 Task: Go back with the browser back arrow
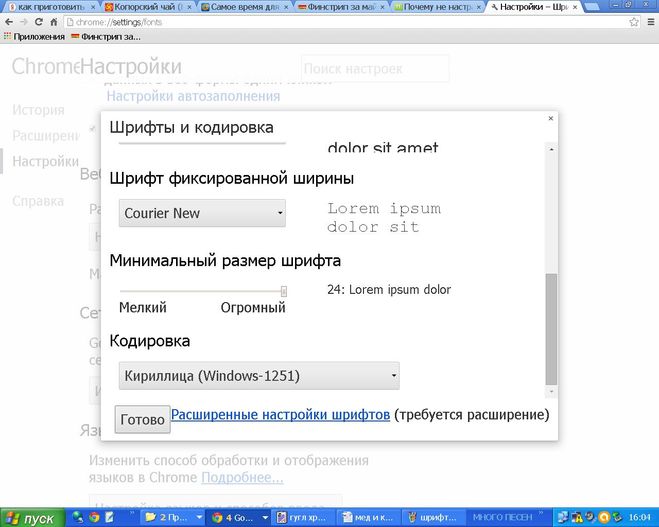pyautogui.click(x=9, y=22)
